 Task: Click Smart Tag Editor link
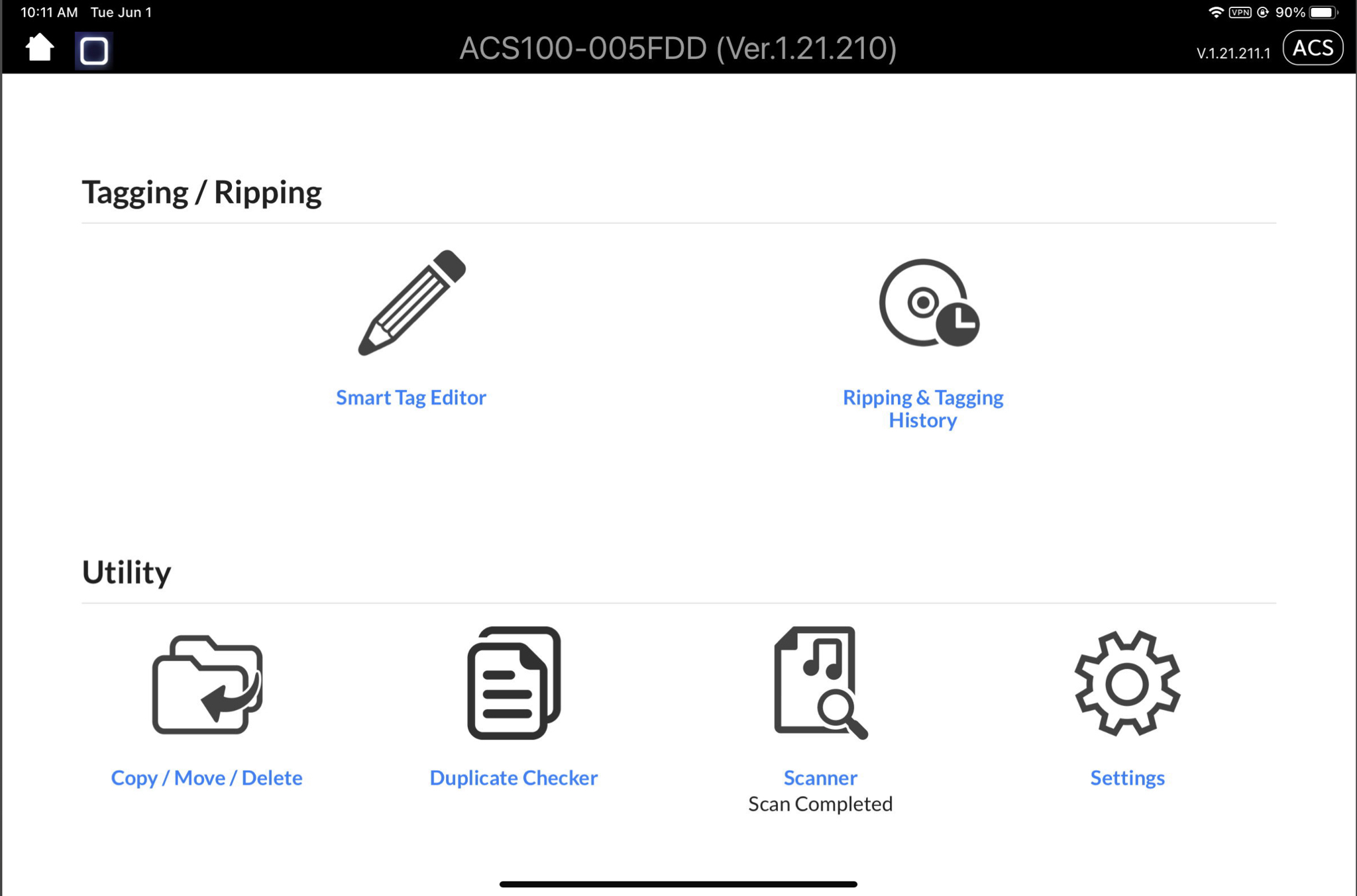[411, 396]
